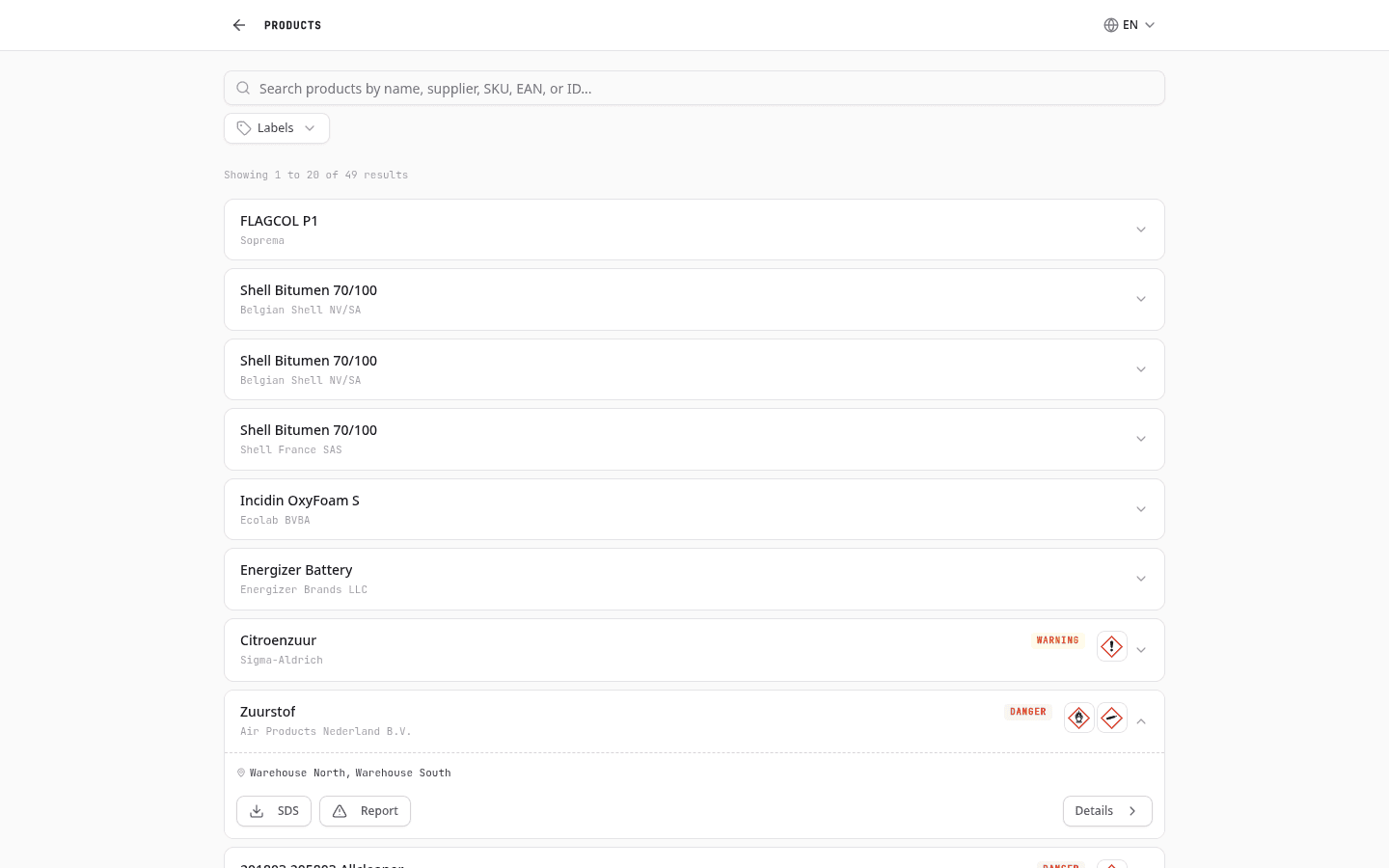
Task: Open the Labels filter dropdown
Action: 277,128
